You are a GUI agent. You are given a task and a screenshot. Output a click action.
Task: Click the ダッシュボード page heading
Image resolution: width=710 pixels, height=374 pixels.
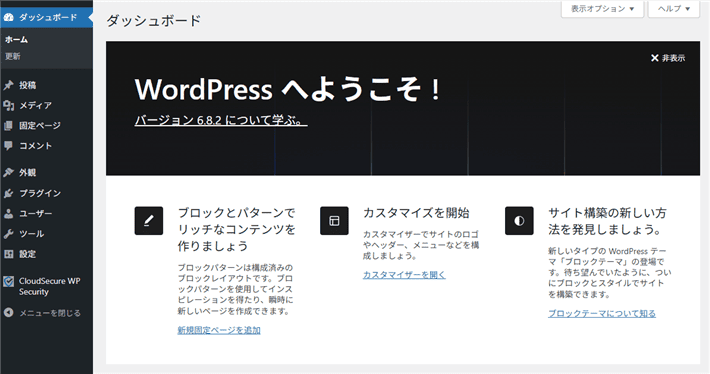pos(154,21)
